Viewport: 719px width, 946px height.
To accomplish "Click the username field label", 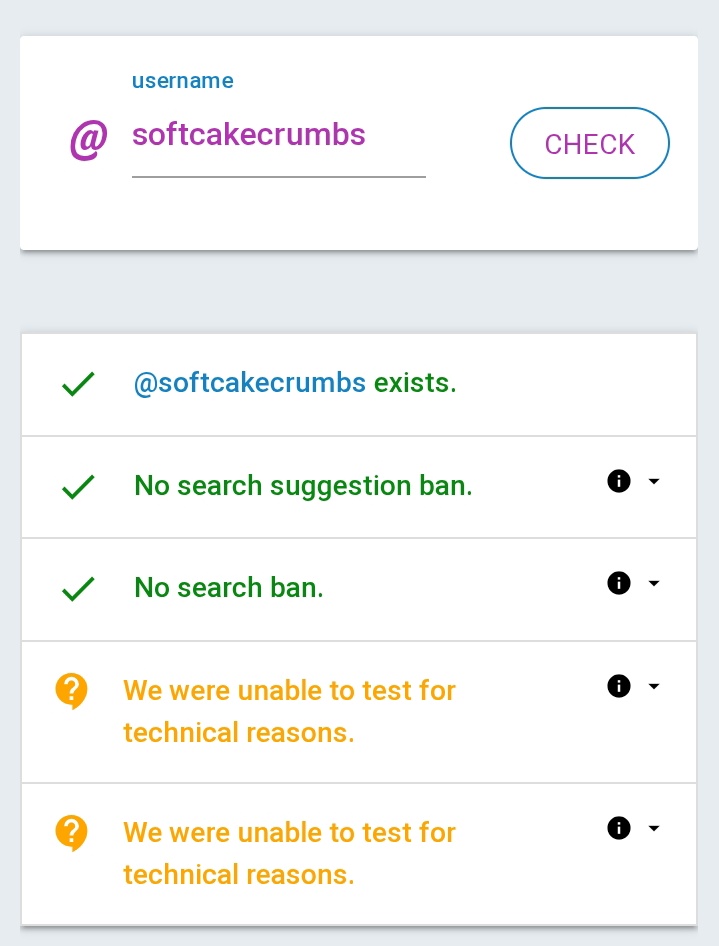I will (x=183, y=81).
